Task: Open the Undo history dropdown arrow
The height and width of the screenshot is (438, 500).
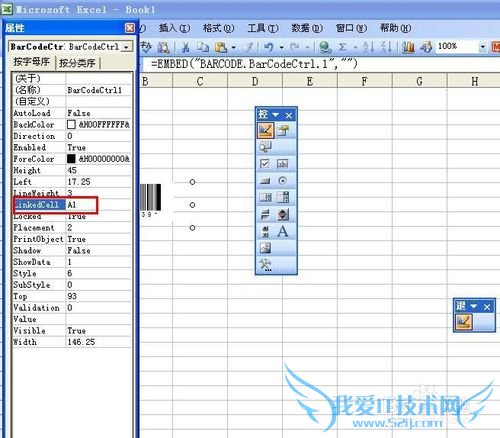Action: pos(282,47)
